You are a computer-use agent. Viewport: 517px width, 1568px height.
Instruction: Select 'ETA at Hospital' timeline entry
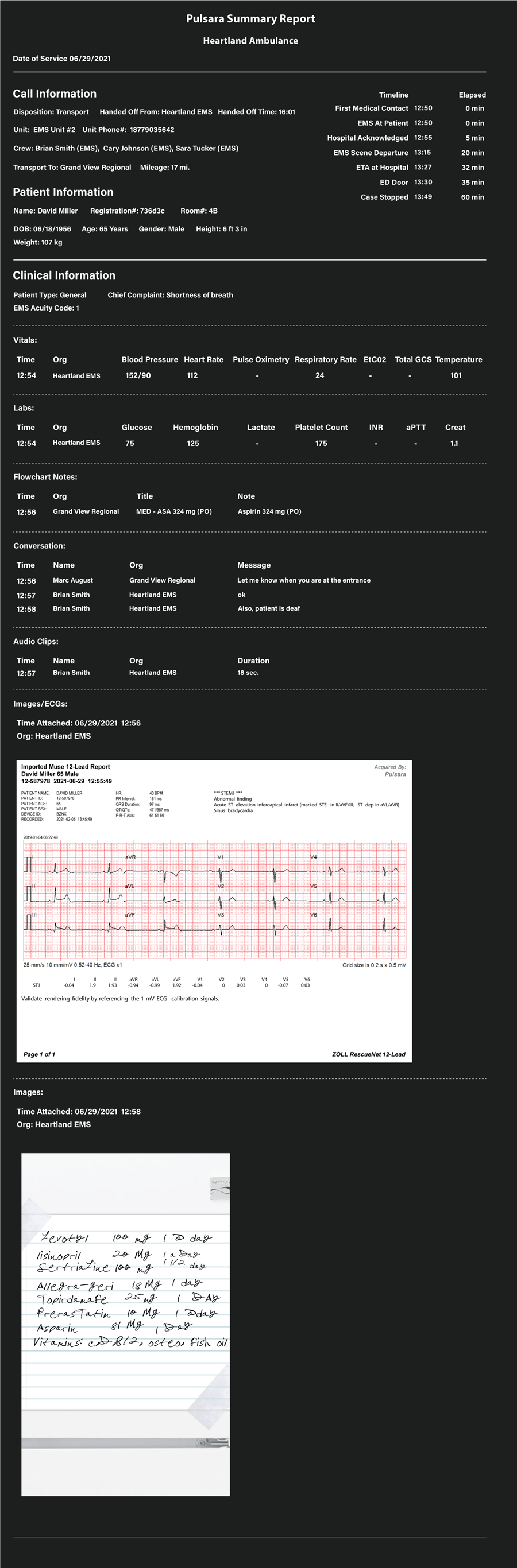(383, 168)
